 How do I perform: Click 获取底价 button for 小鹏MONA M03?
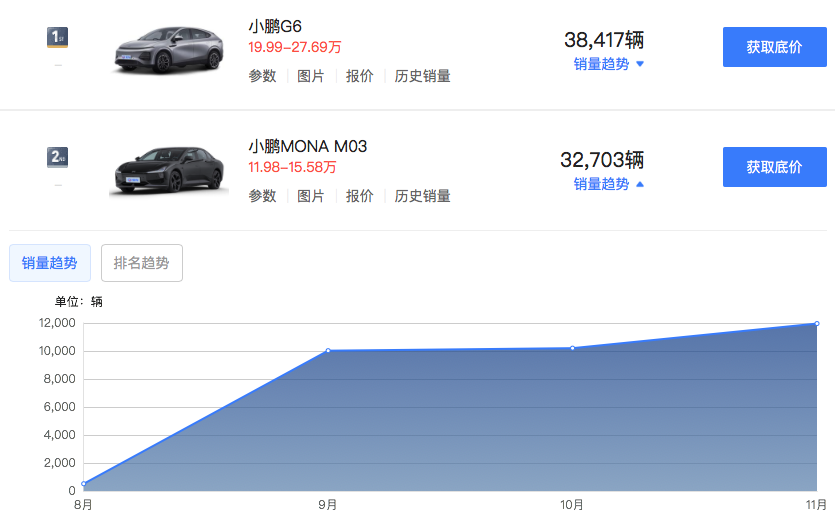774,167
